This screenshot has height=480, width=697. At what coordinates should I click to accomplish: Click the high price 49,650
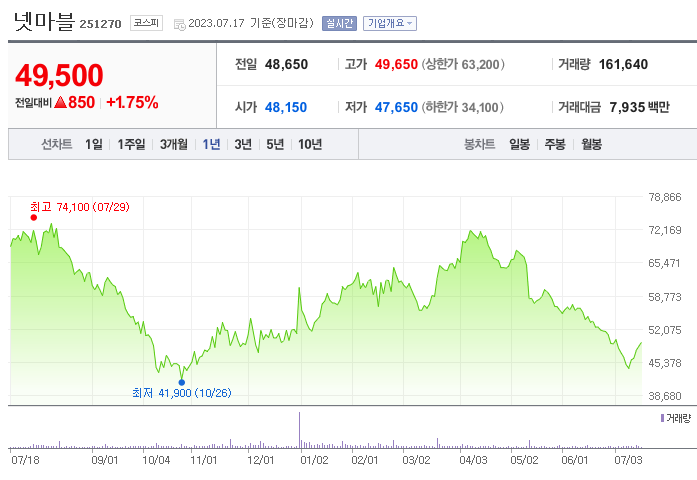pos(396,64)
